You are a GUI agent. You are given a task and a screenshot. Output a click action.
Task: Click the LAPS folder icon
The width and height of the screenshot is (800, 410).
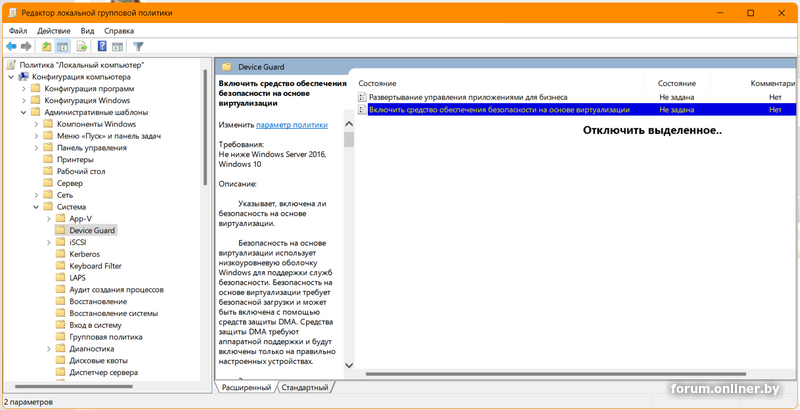point(61,277)
